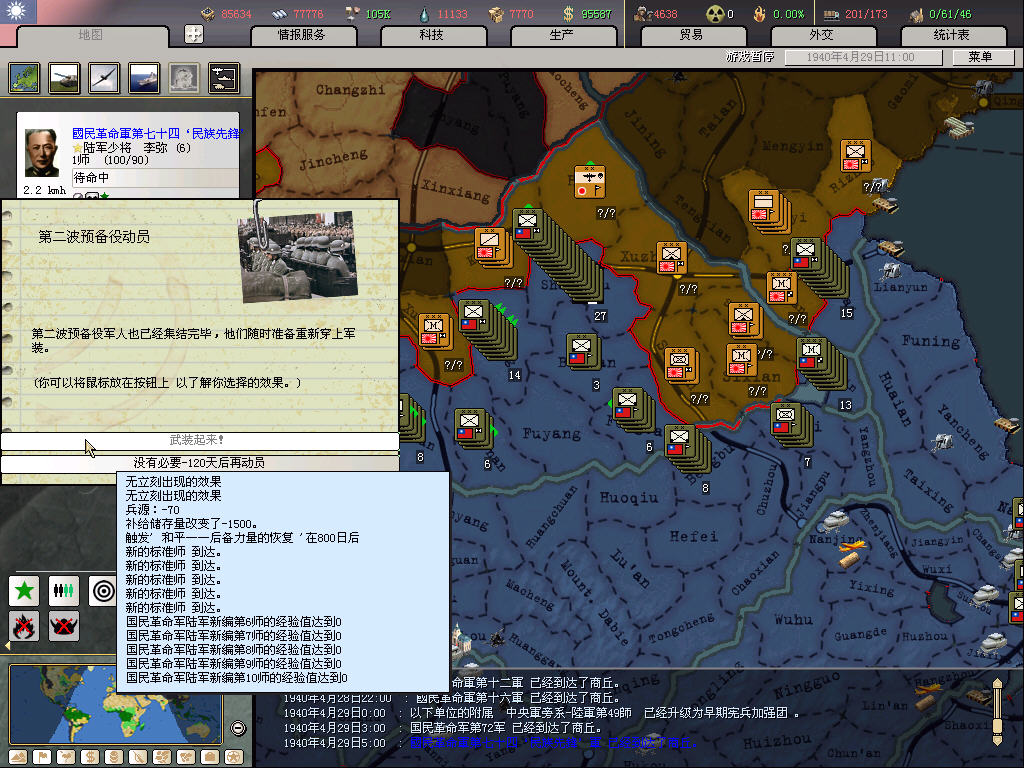Open the world map overview icon

pyautogui.click(x=24, y=77)
